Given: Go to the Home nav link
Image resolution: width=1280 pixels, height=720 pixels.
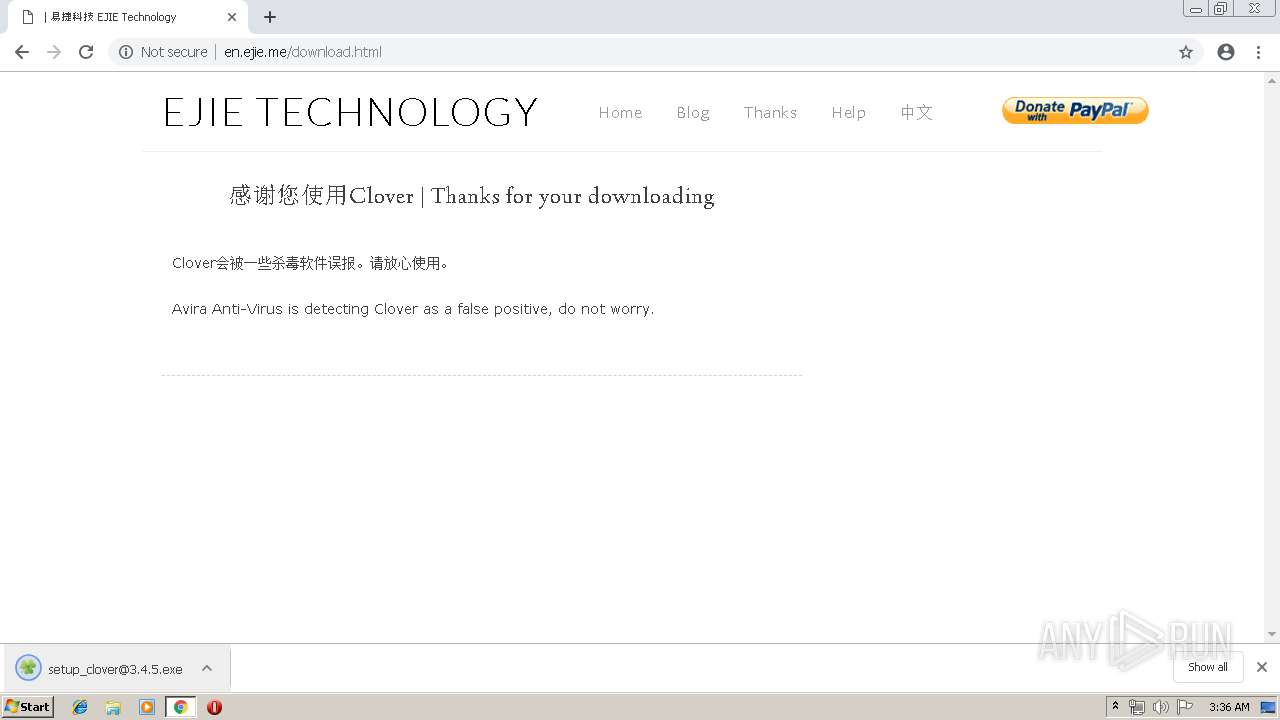Looking at the screenshot, I should point(620,113).
